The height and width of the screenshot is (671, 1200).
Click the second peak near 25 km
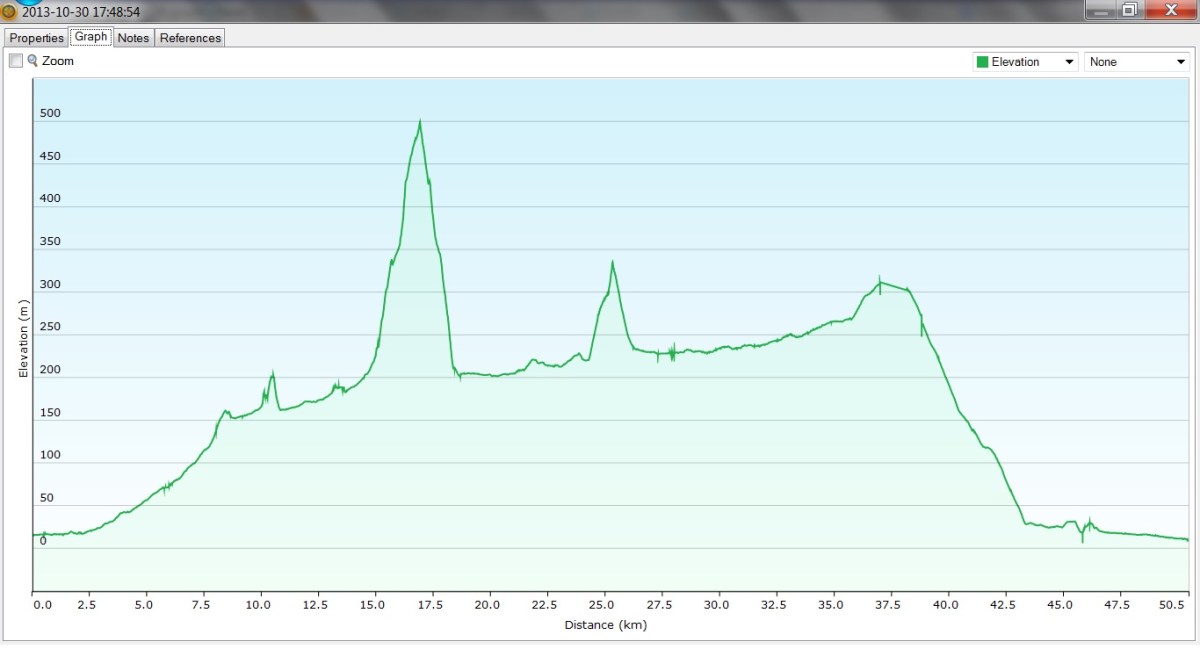click(612, 262)
